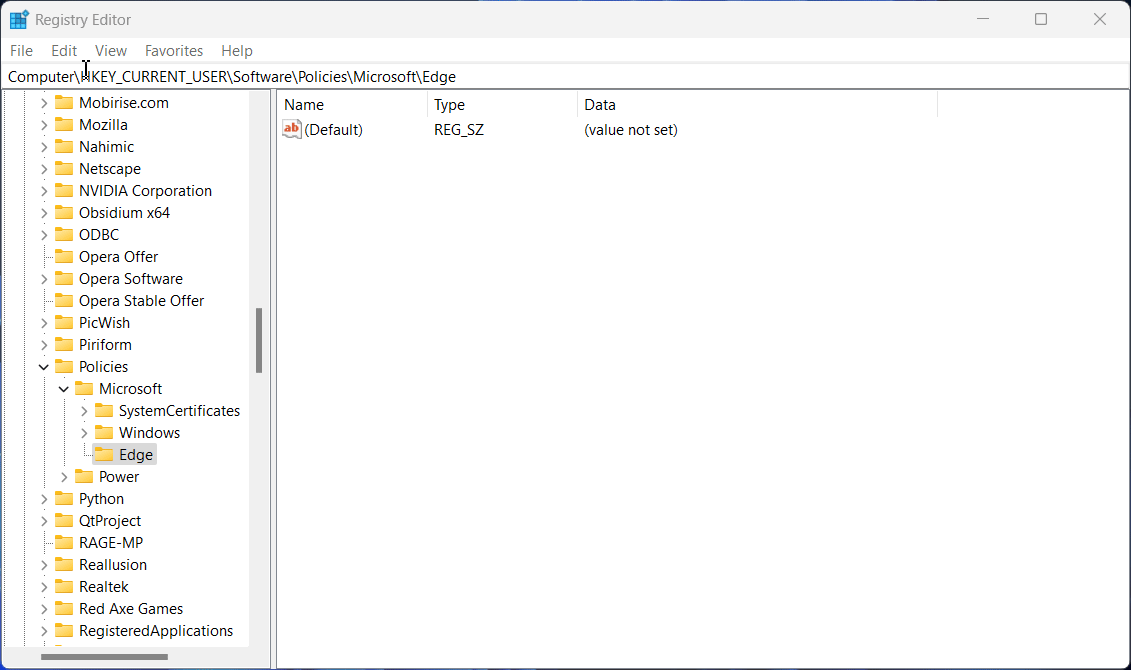Expand the Mozilla key
This screenshot has height=670, width=1131.
(44, 125)
